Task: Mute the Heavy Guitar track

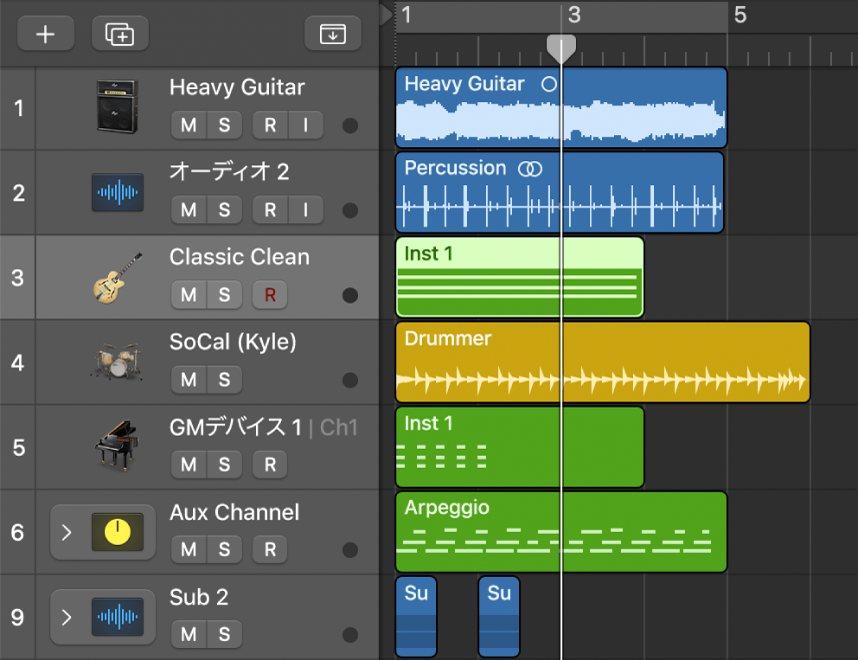Action: 188,125
